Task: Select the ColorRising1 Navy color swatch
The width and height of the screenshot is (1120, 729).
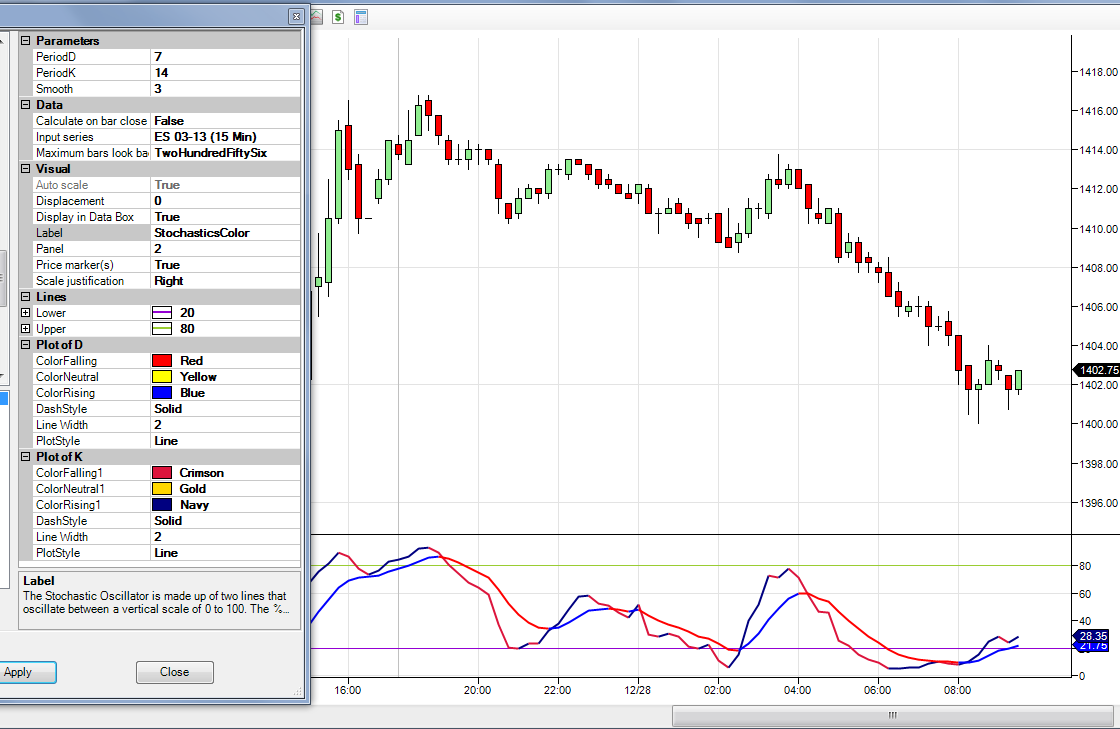Action: click(x=162, y=505)
